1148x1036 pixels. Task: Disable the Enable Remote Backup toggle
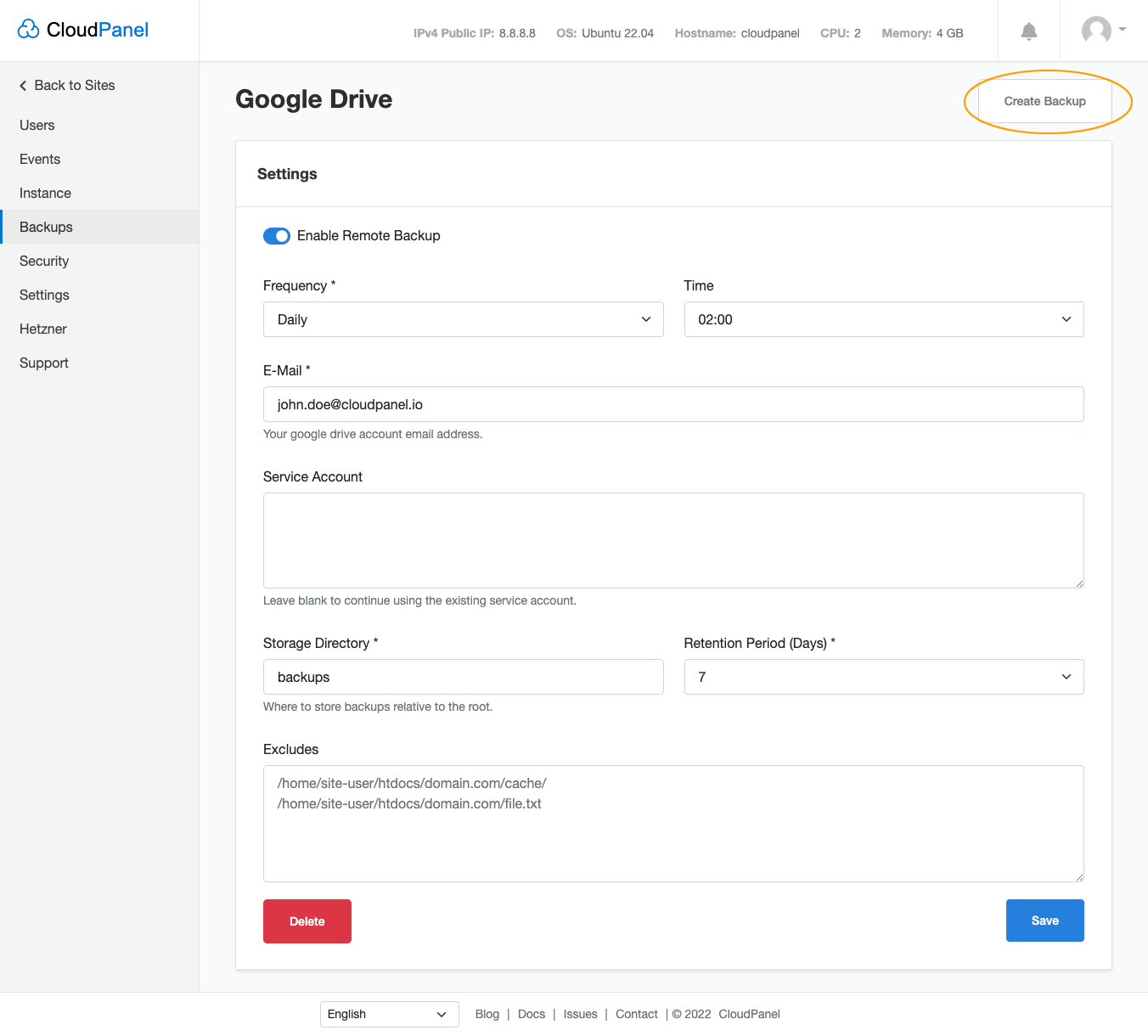(277, 235)
